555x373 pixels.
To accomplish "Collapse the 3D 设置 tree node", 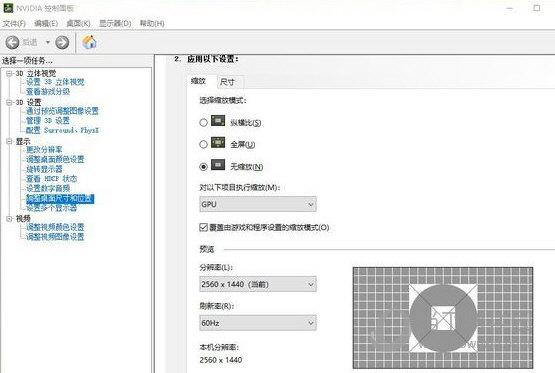I will coord(9,102).
